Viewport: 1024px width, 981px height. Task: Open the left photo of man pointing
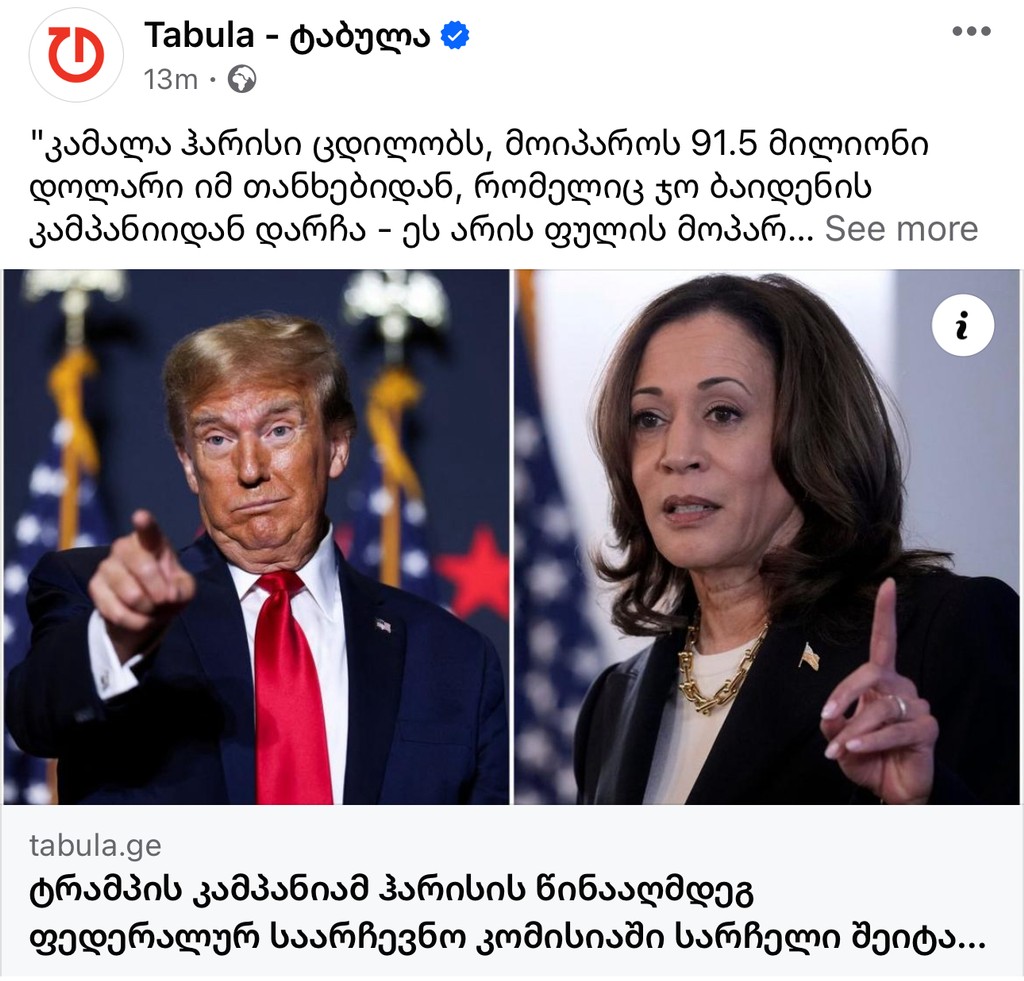256,537
